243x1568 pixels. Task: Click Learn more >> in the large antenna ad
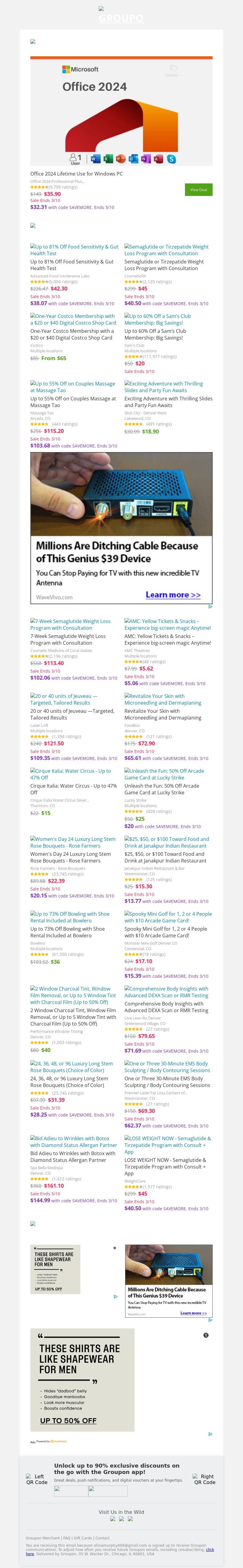pos(173,595)
